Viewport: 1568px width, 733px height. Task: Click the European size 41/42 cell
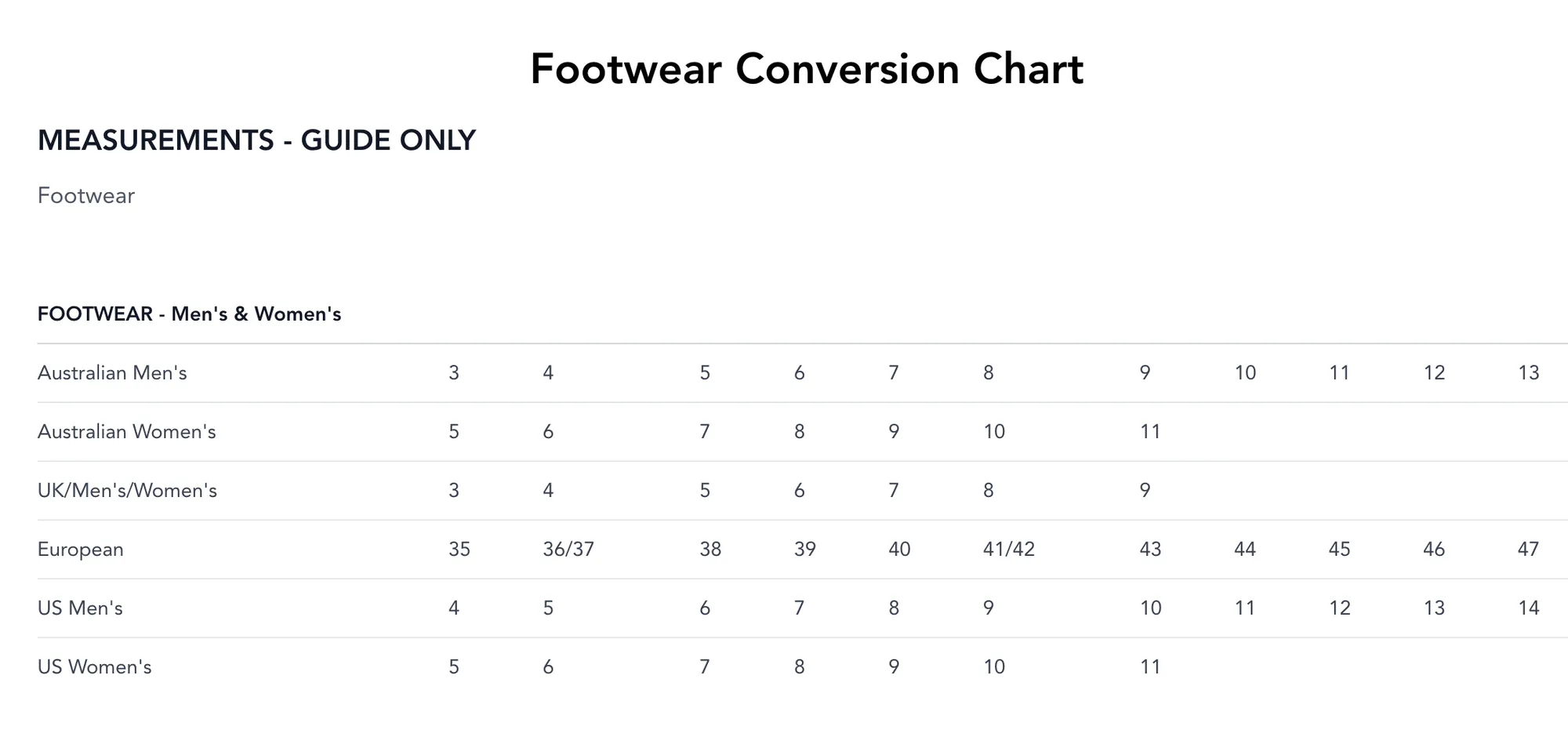(x=1009, y=550)
